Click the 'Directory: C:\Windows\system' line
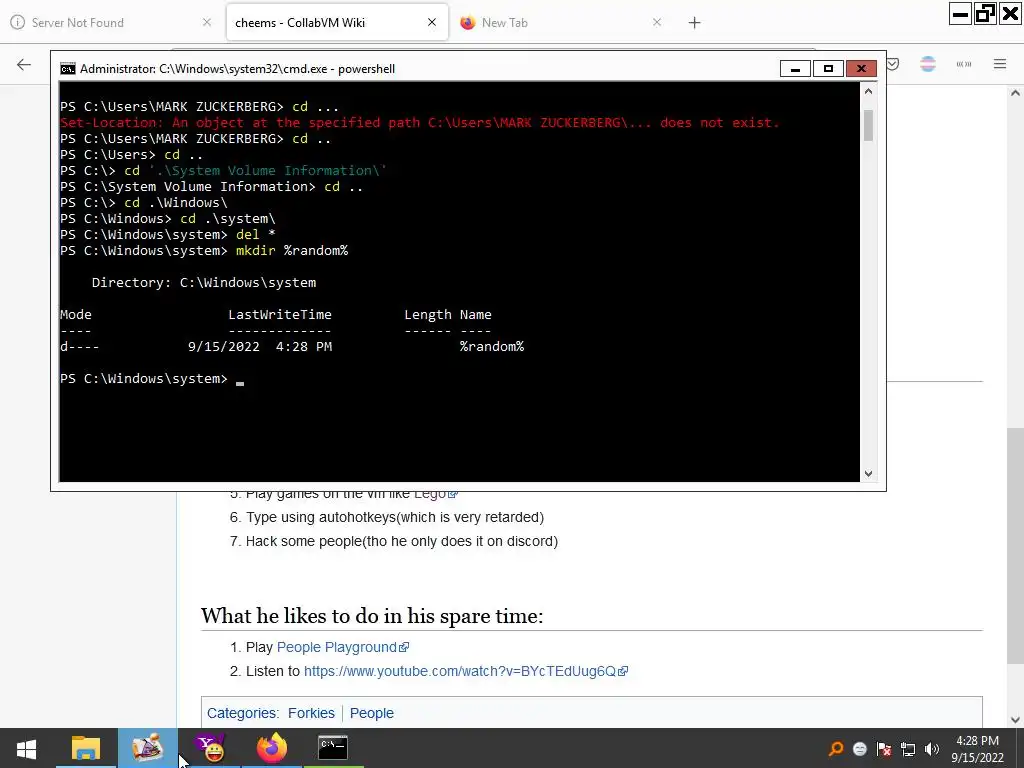Viewport: 1024px width, 768px height. coord(204,283)
